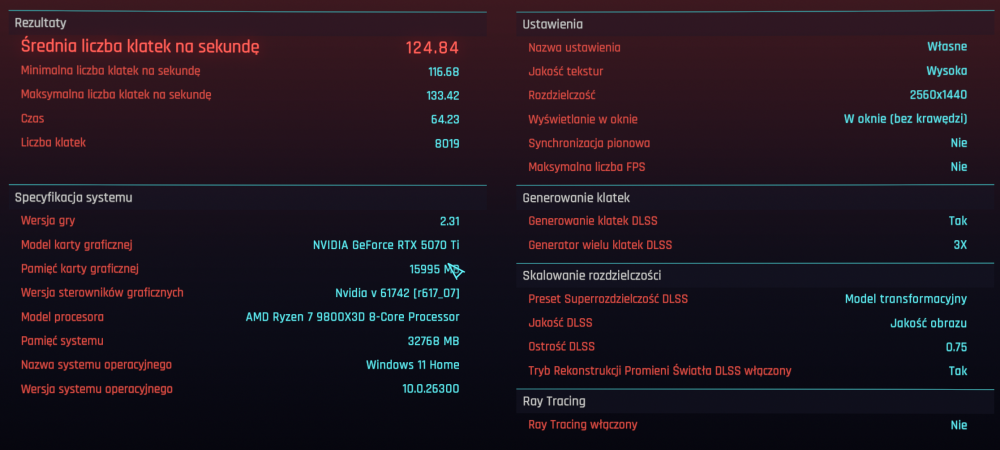Click 'Rozdzielczość' label
The width and height of the screenshot is (1000, 450).
[x=562, y=96]
